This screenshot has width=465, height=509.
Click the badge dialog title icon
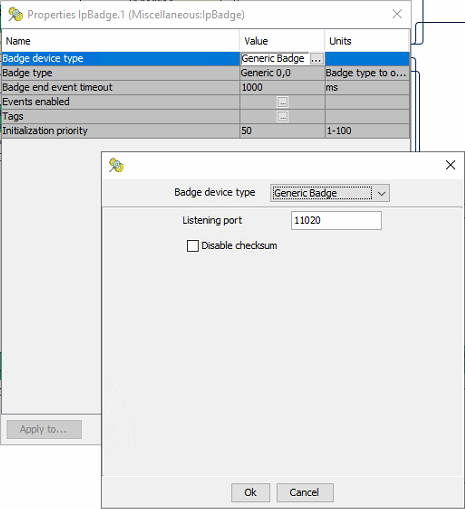click(x=116, y=165)
